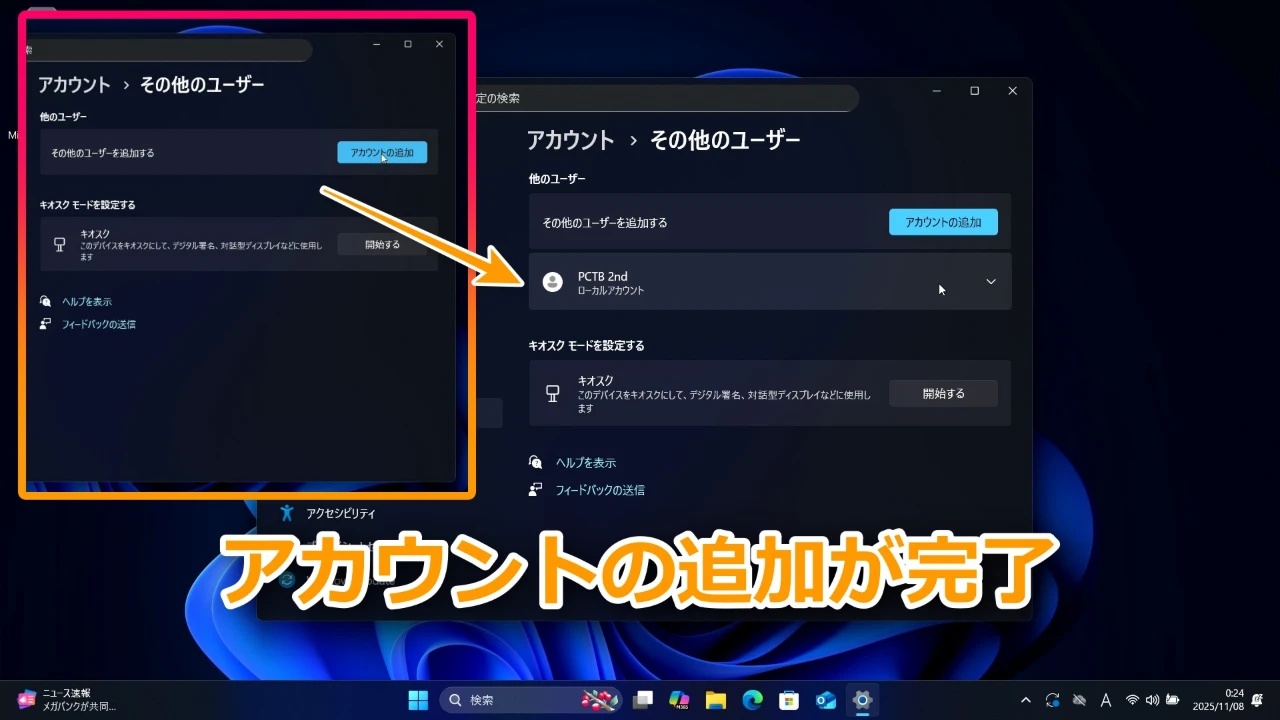1280x720 pixels.
Task: Open Outlook from the taskbar
Action: (826, 700)
